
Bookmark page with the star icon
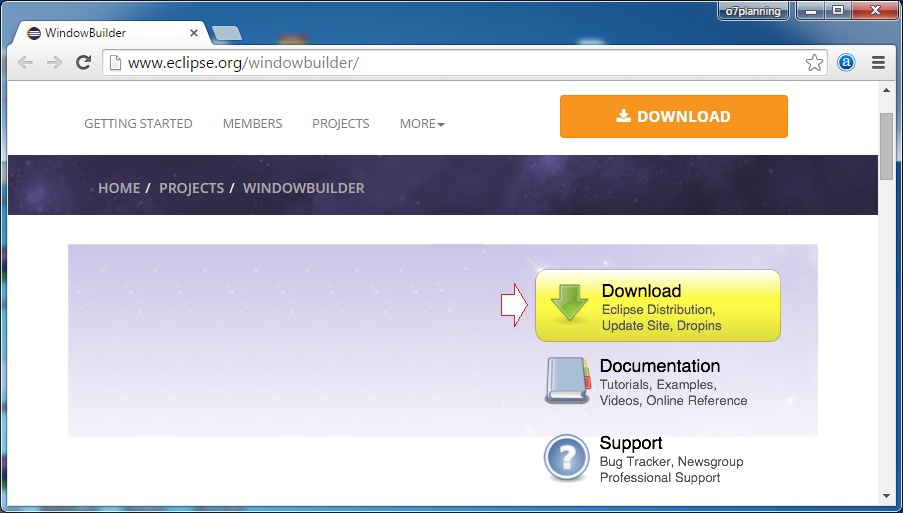814,63
